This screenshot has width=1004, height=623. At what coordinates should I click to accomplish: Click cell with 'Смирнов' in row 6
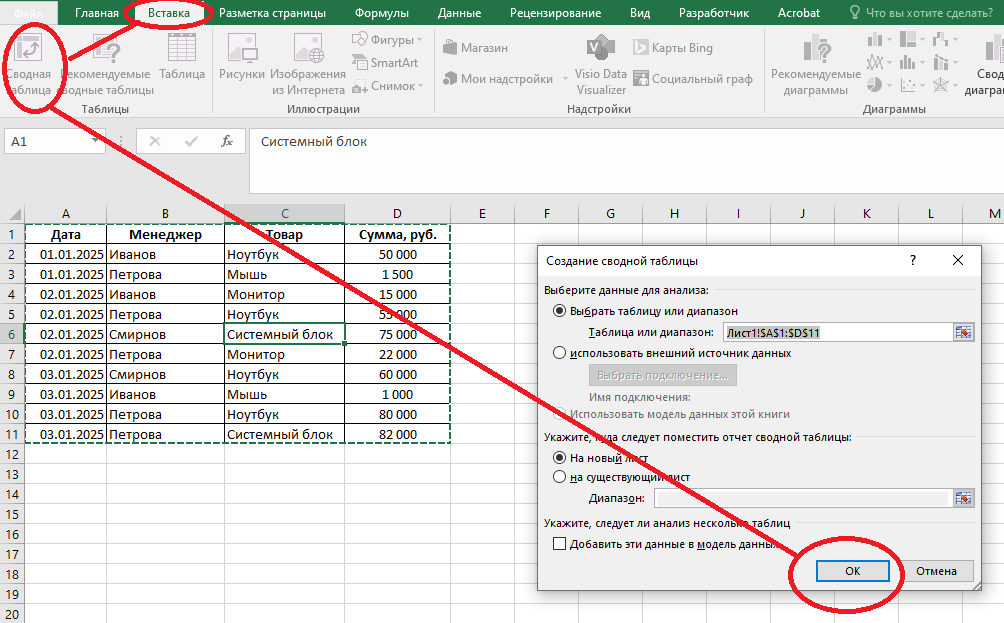(x=165, y=334)
